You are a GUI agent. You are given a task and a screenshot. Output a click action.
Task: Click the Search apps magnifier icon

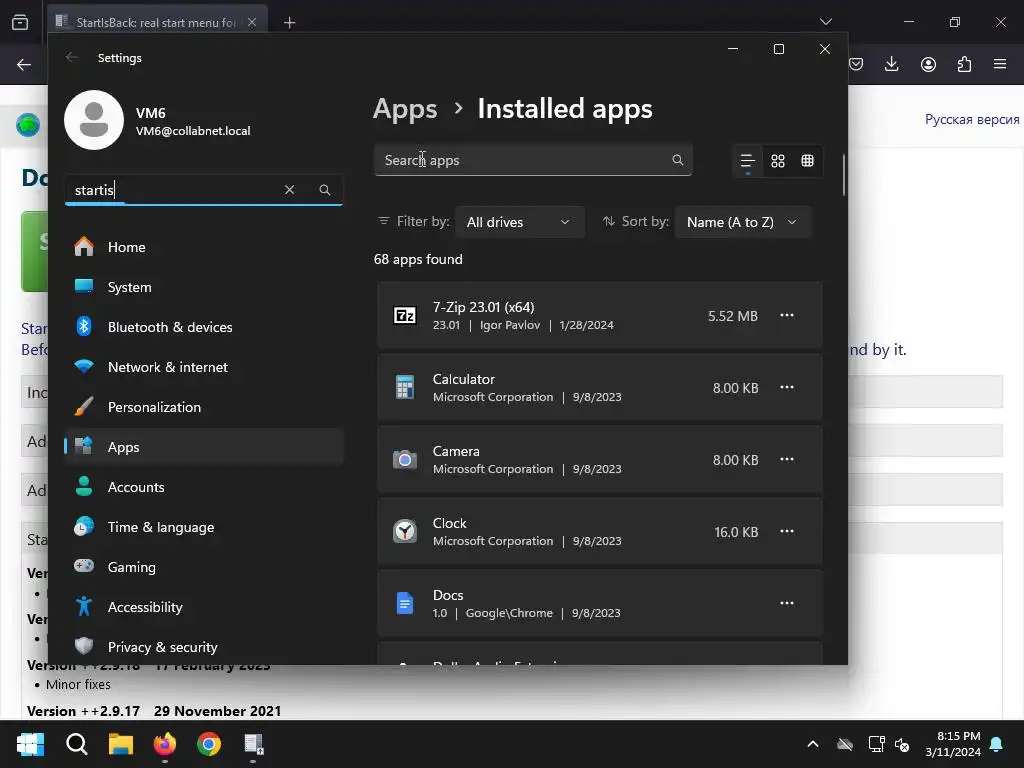click(x=678, y=160)
